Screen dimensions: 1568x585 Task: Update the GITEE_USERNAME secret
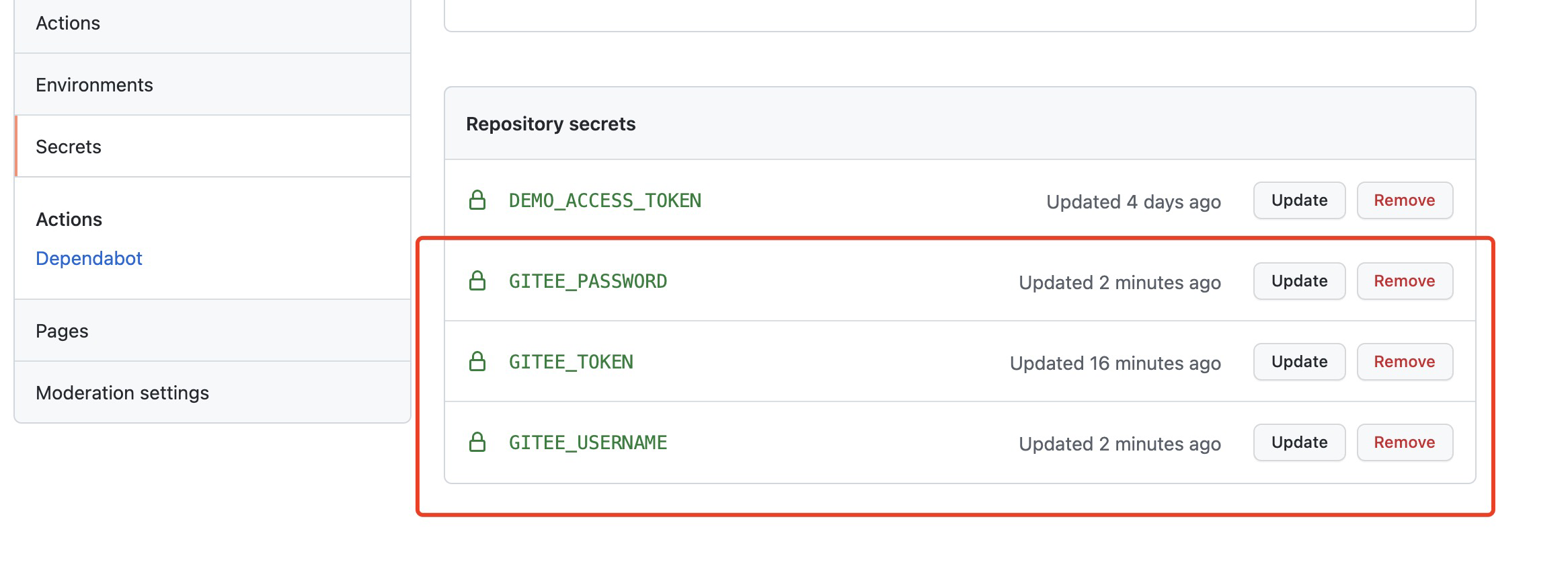(x=1299, y=442)
